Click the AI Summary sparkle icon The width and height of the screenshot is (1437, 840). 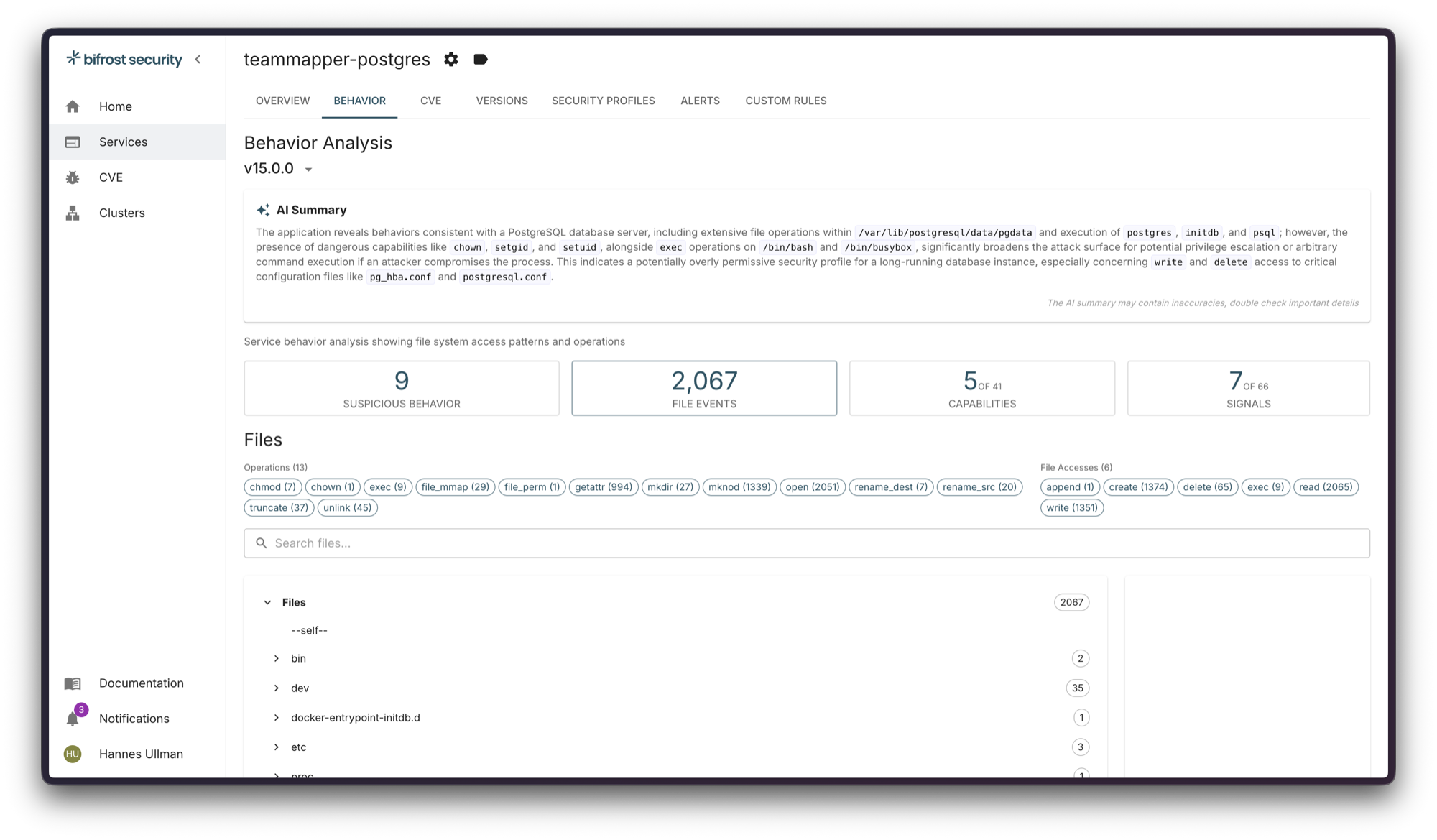click(x=263, y=210)
